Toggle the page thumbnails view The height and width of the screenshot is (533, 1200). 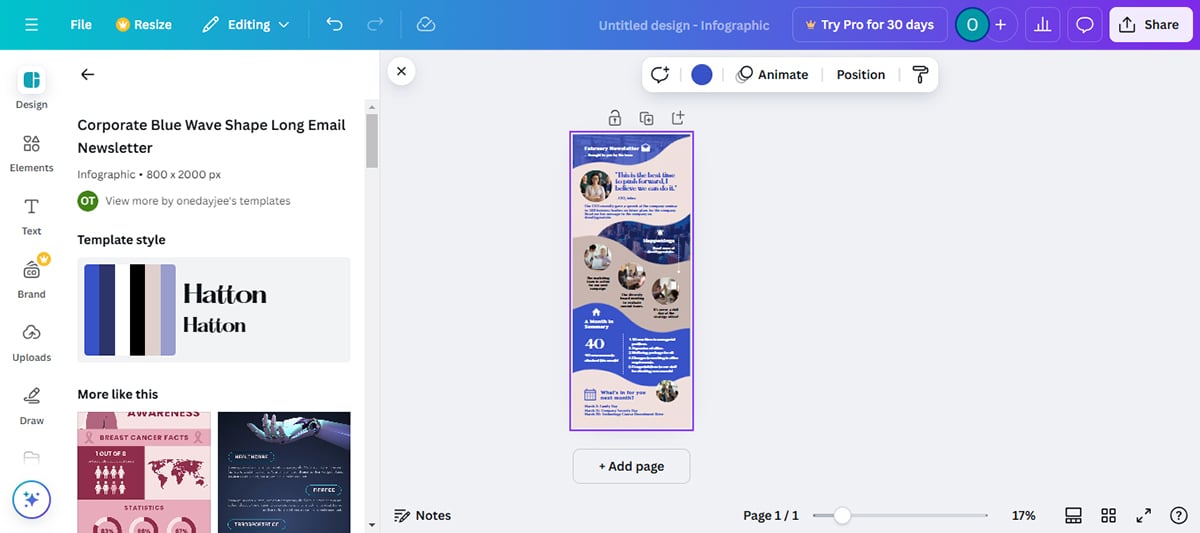coord(1073,515)
